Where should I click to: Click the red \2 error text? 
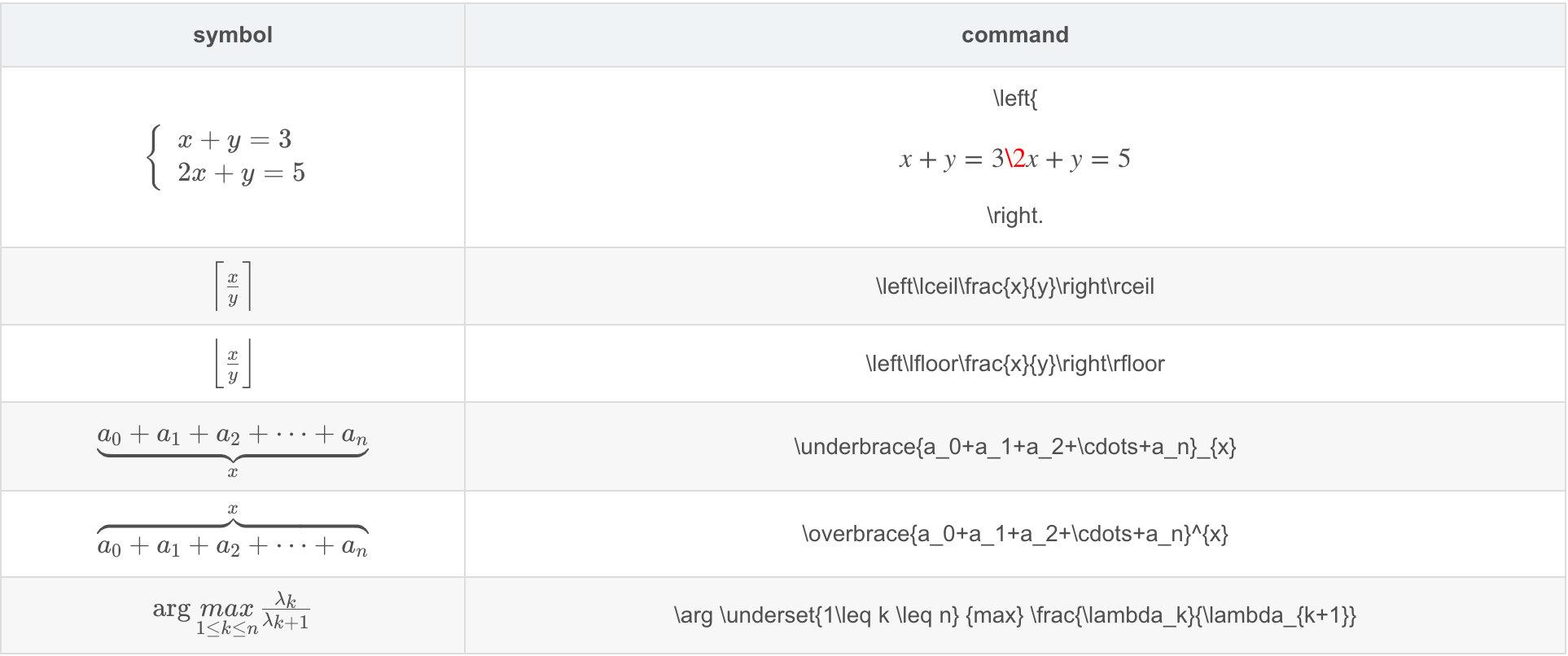(x=1015, y=159)
